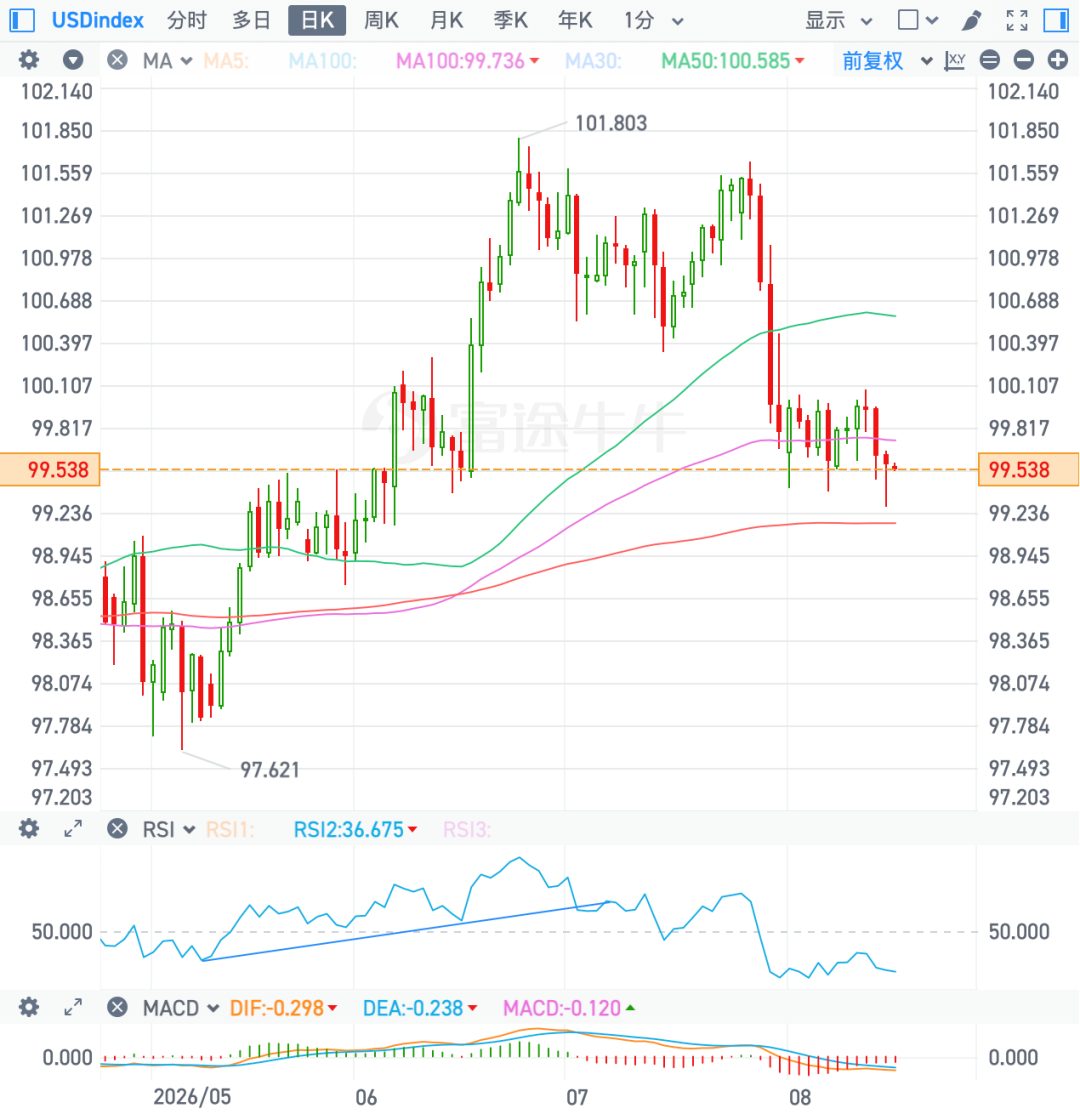The height and width of the screenshot is (1114, 1080).
Task: Close the MACD indicator panel
Action: pyautogui.click(x=117, y=1007)
